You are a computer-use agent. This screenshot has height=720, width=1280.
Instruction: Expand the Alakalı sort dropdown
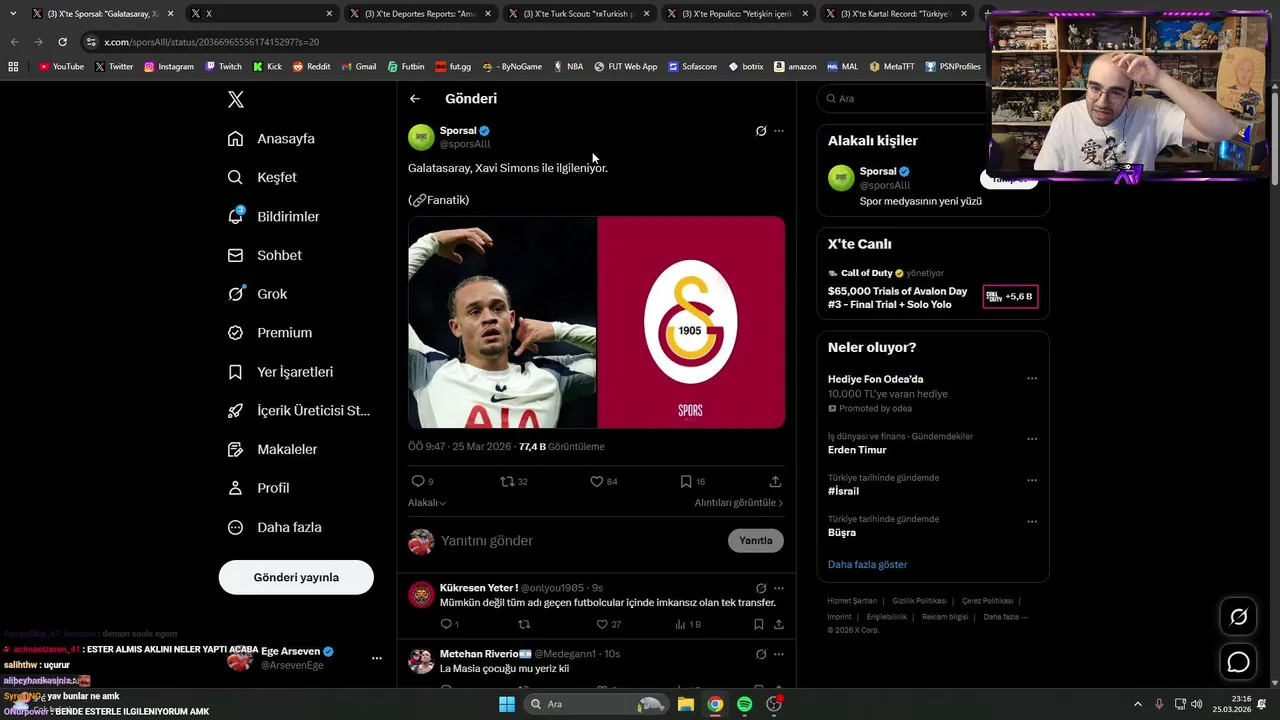pyautogui.click(x=427, y=503)
